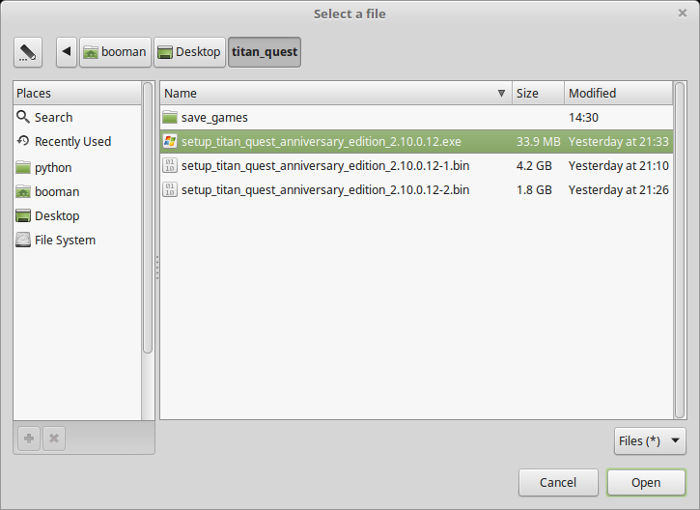Click the Yesterday at 21:33 cell

[x=618, y=142]
